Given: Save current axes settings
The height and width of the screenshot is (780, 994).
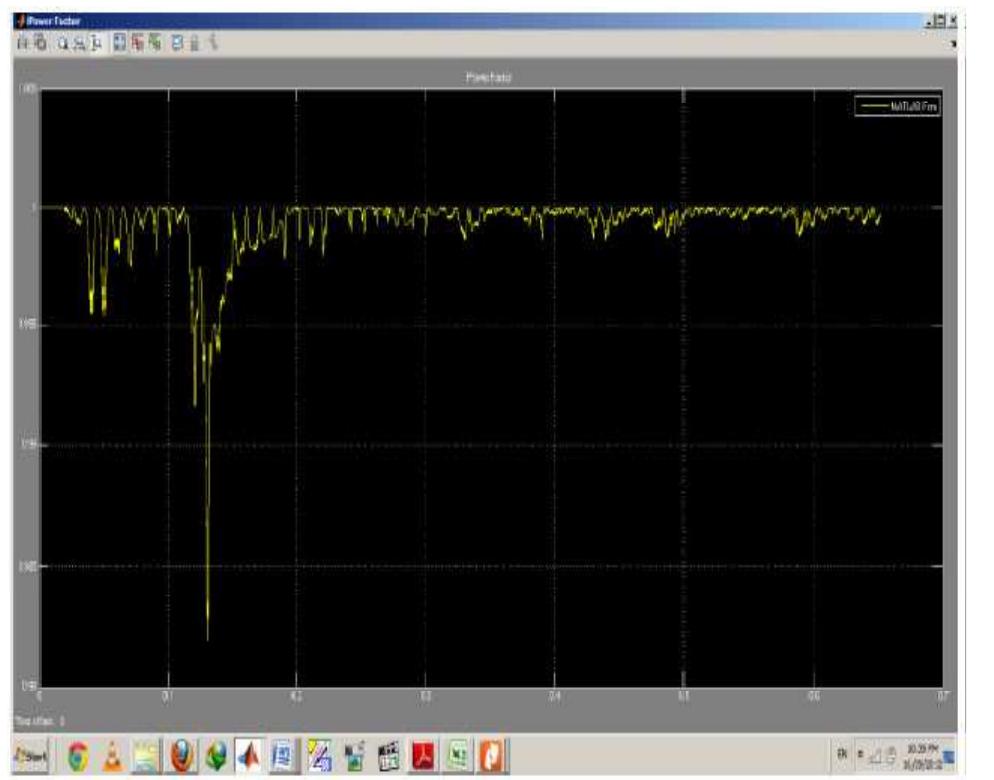Looking at the screenshot, I should 137,43.
